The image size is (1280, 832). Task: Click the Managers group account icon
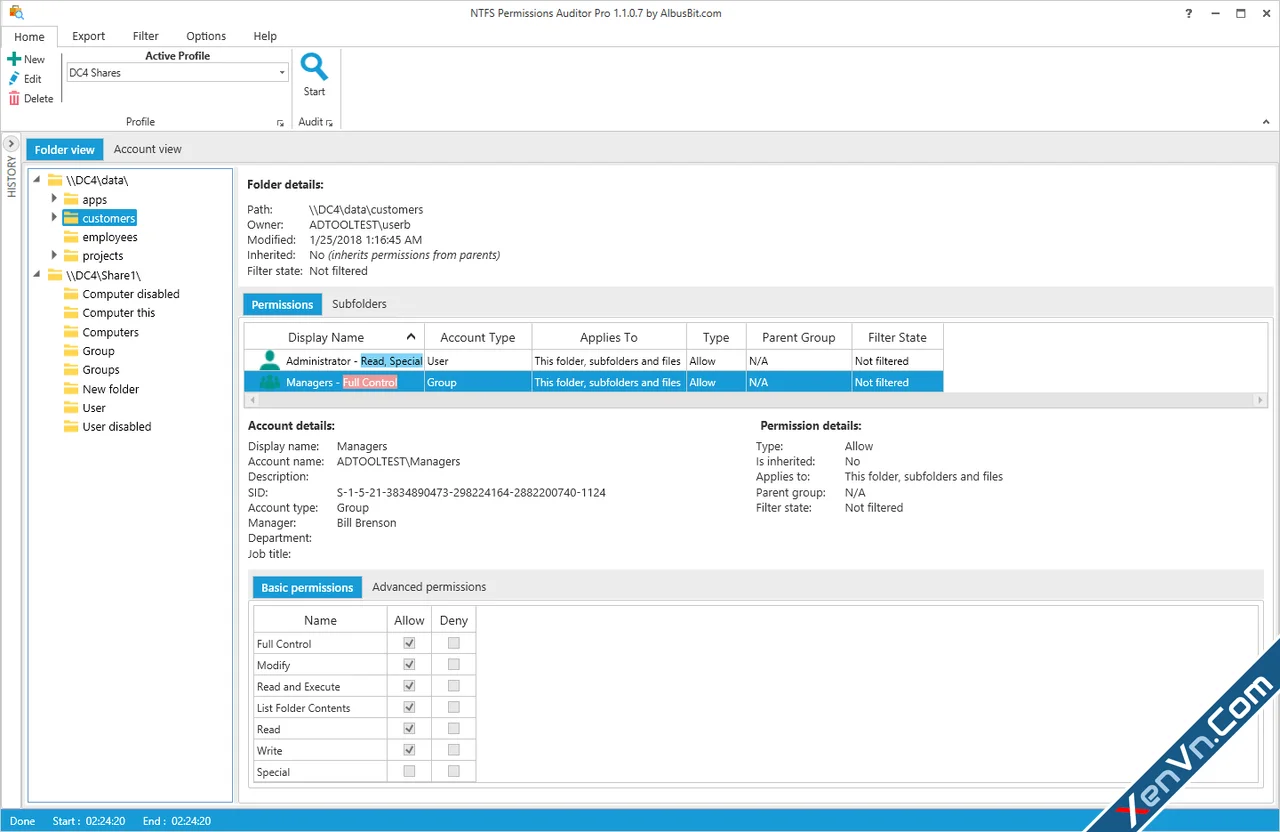[x=269, y=382]
